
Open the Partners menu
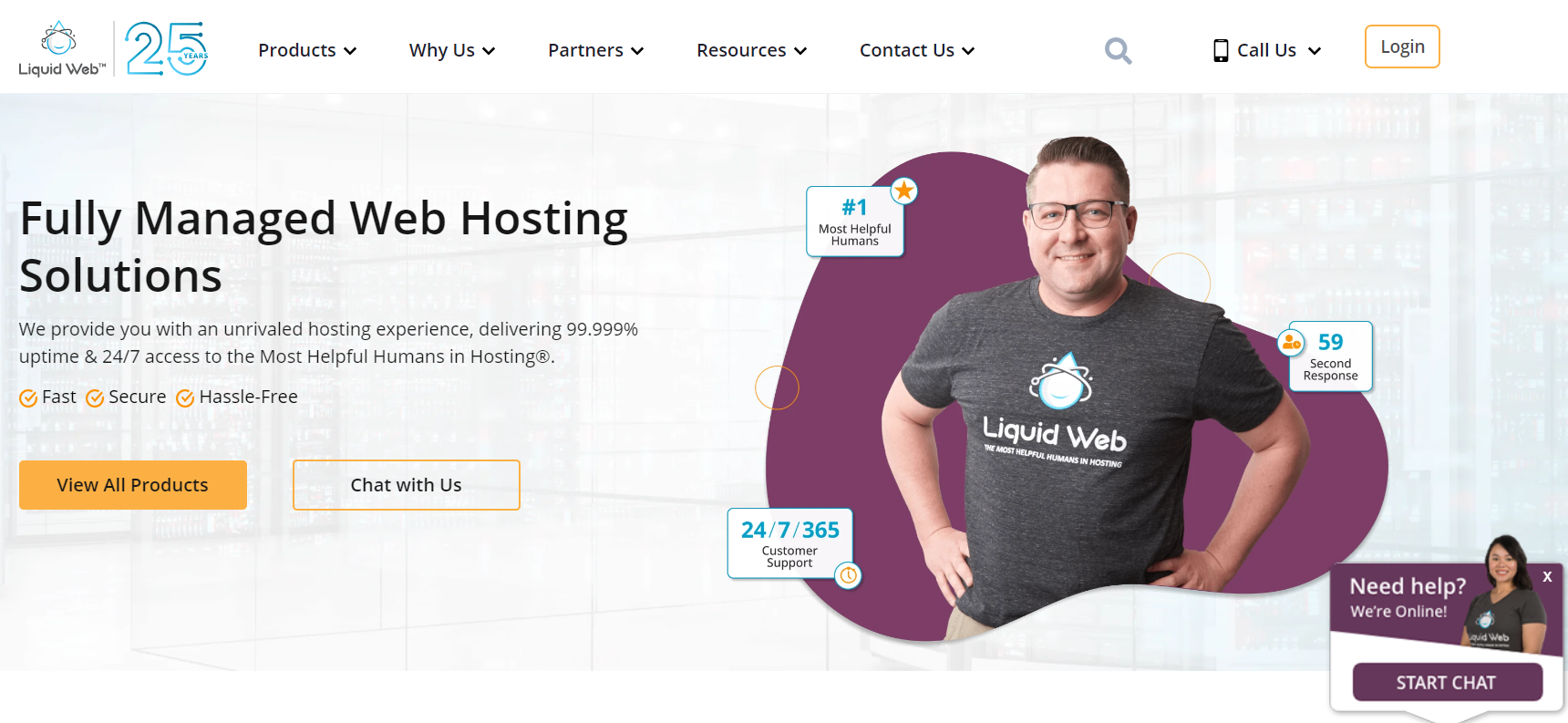click(596, 50)
